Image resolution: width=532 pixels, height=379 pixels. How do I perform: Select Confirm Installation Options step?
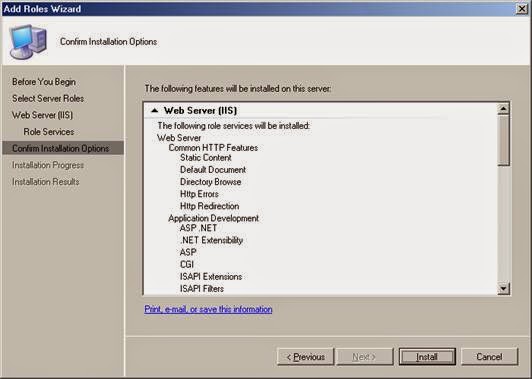point(63,148)
